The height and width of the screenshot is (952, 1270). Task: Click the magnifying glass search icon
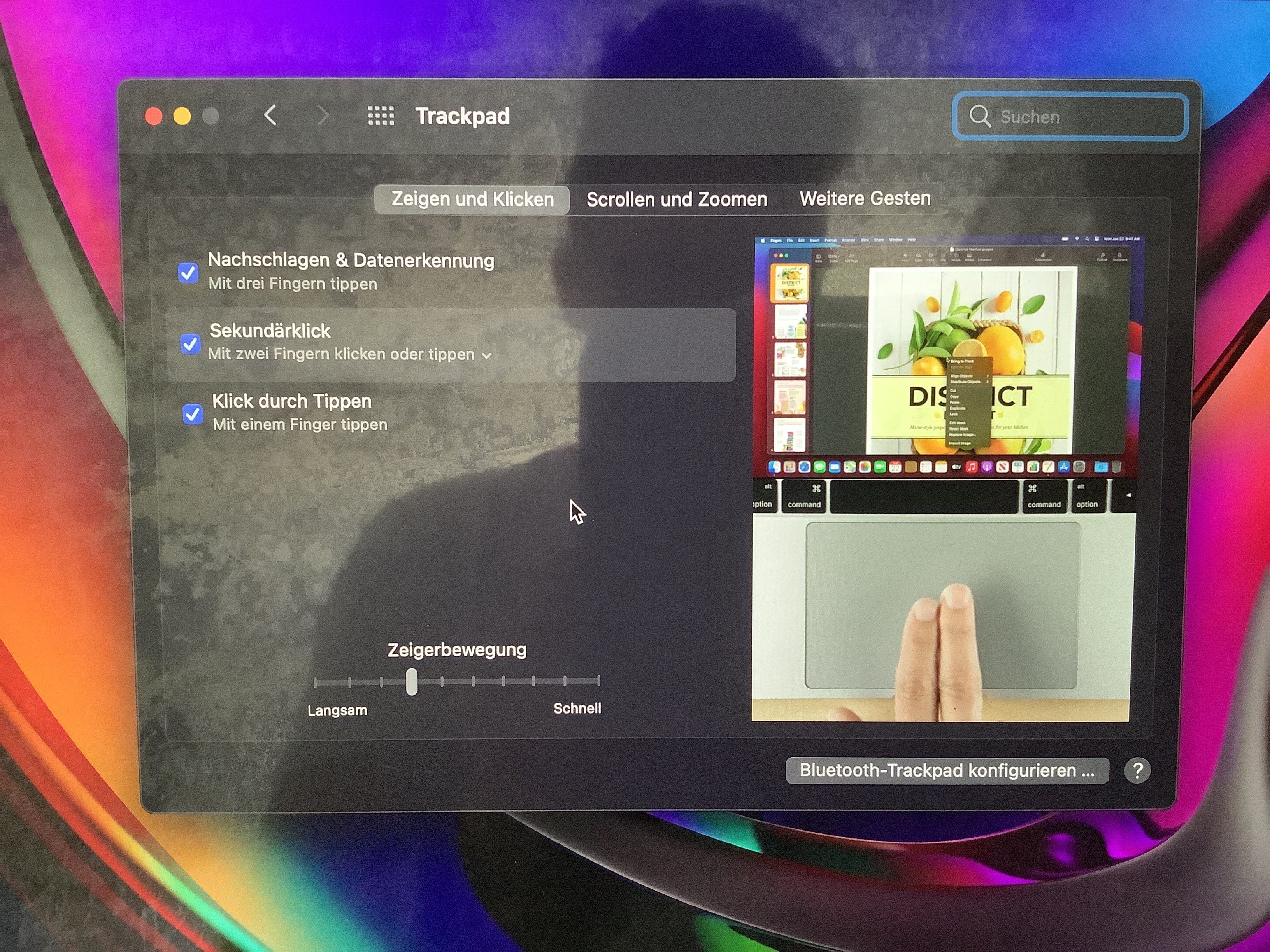coord(979,116)
